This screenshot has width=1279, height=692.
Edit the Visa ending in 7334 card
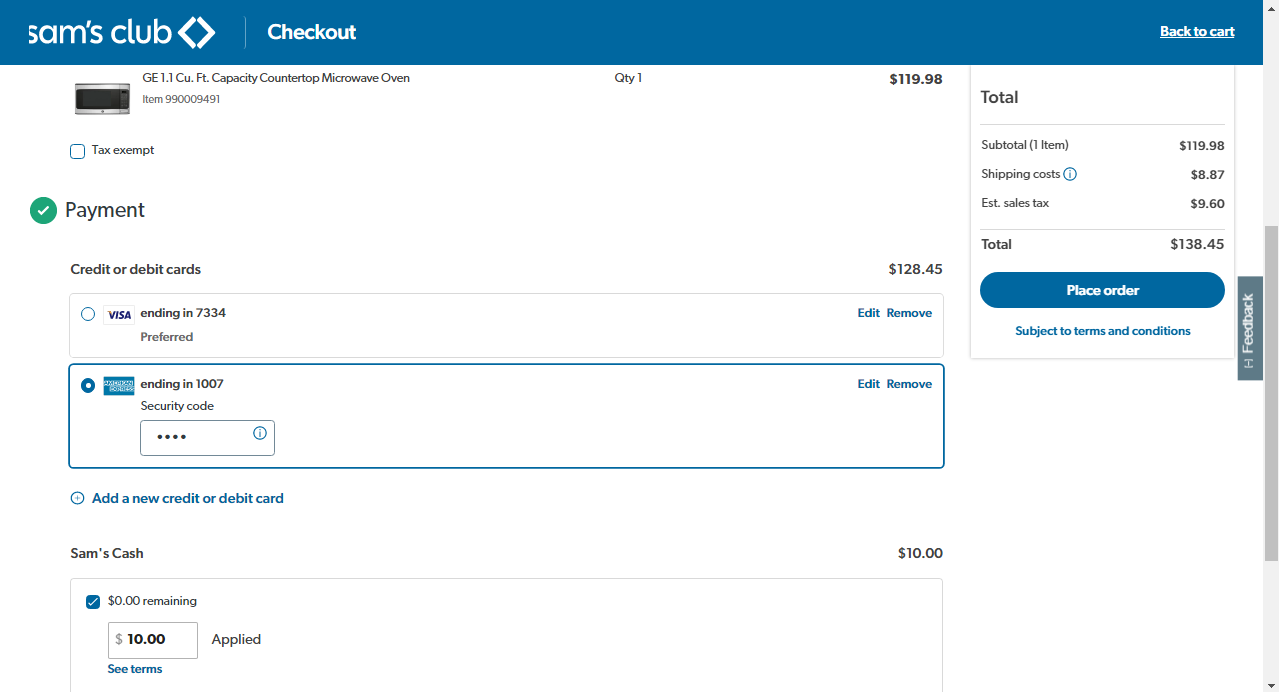[868, 313]
